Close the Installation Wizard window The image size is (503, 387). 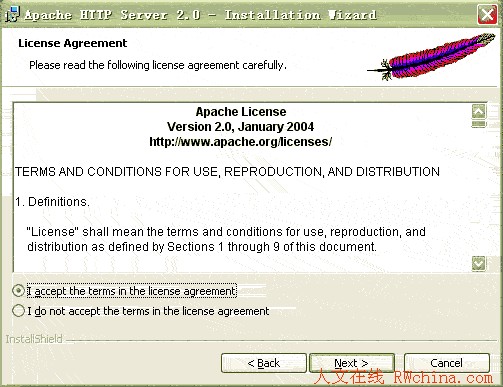pos(487,14)
